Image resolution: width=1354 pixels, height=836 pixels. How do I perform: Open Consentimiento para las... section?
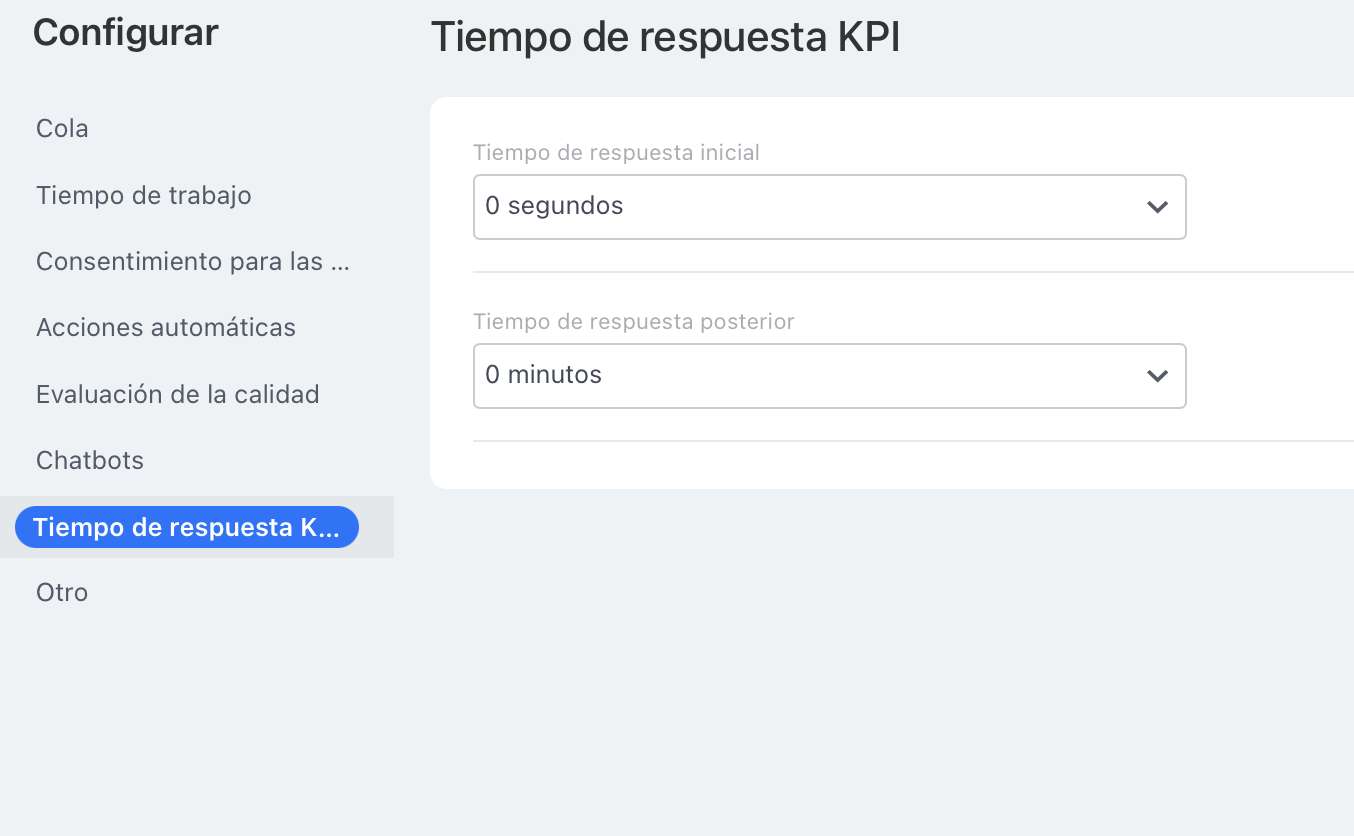pos(193,261)
